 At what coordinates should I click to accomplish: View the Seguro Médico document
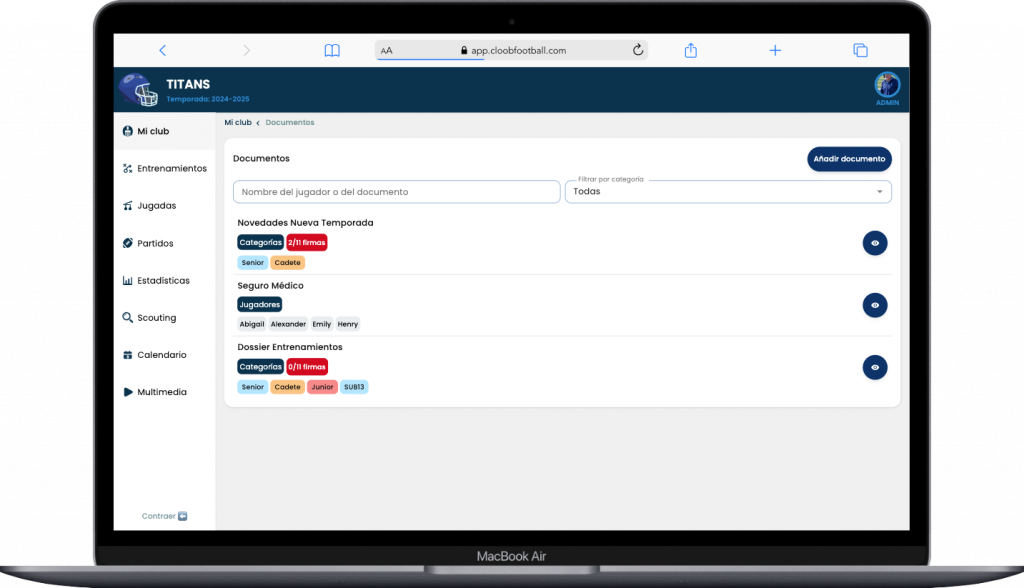pyautogui.click(x=875, y=305)
